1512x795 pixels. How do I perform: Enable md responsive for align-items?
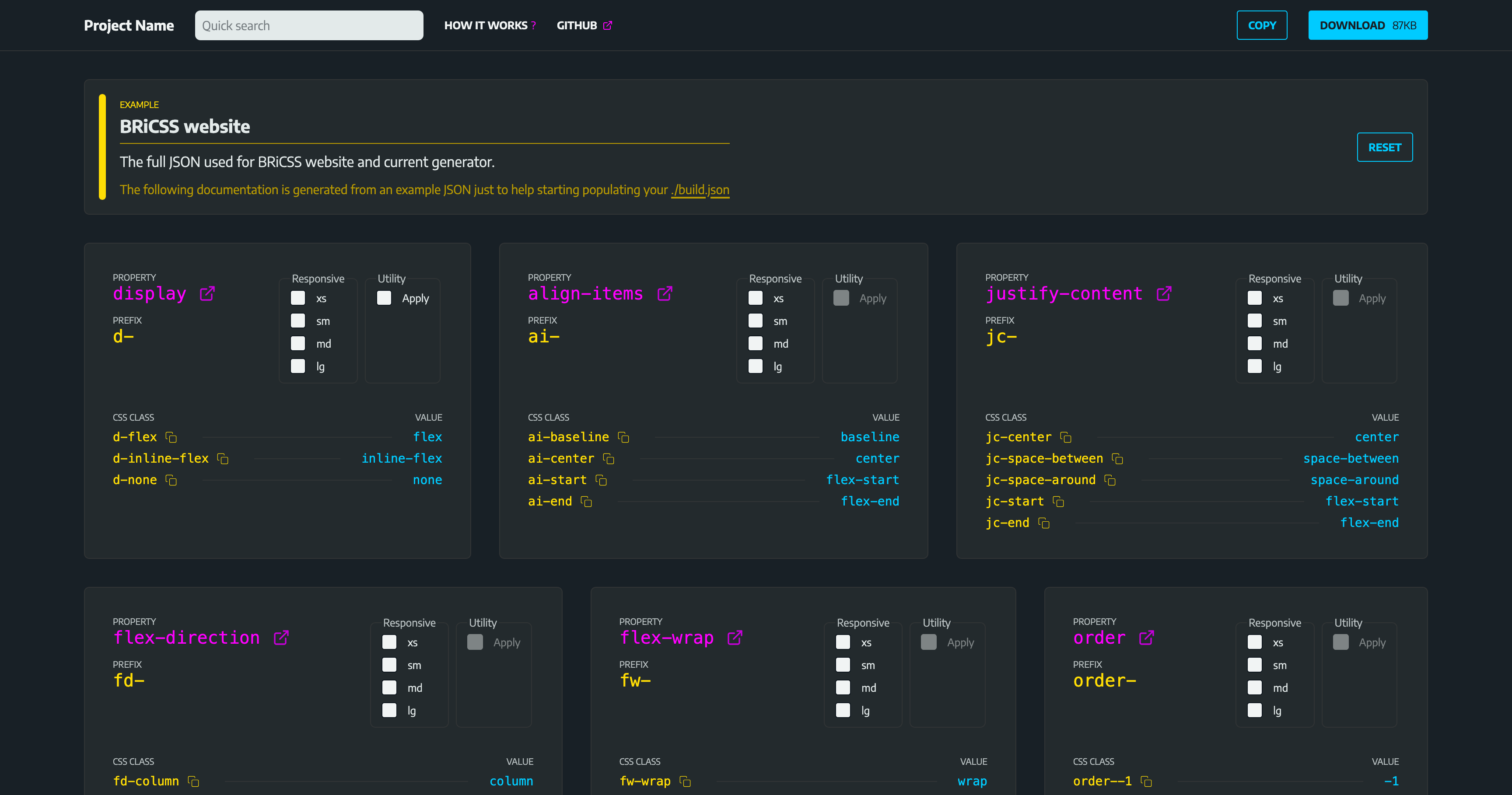point(756,343)
